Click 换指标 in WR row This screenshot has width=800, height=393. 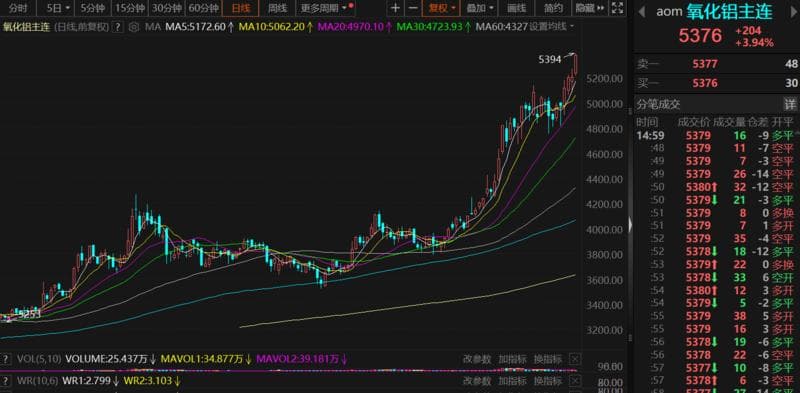[547, 381]
